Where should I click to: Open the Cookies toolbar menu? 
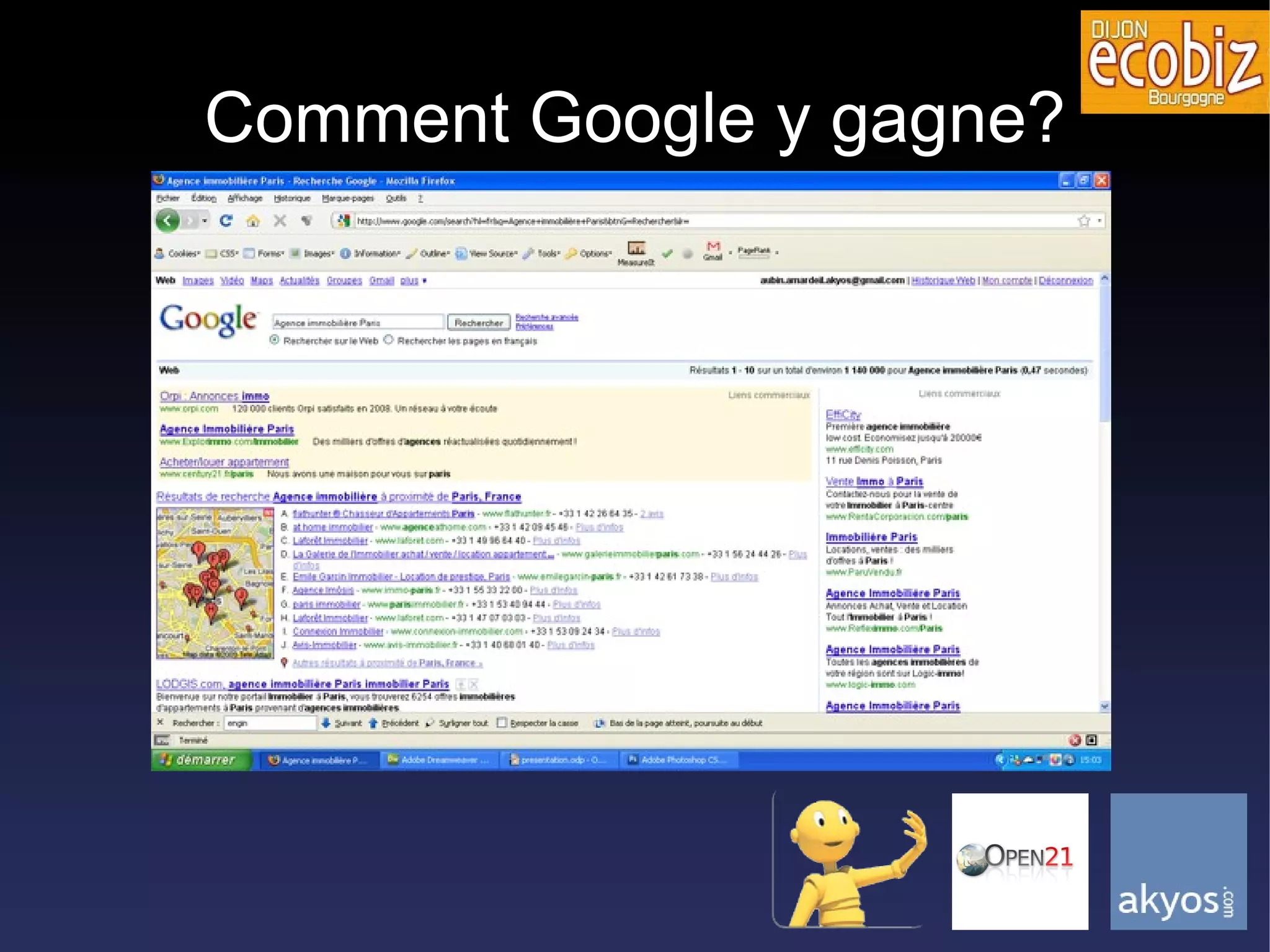click(178, 253)
